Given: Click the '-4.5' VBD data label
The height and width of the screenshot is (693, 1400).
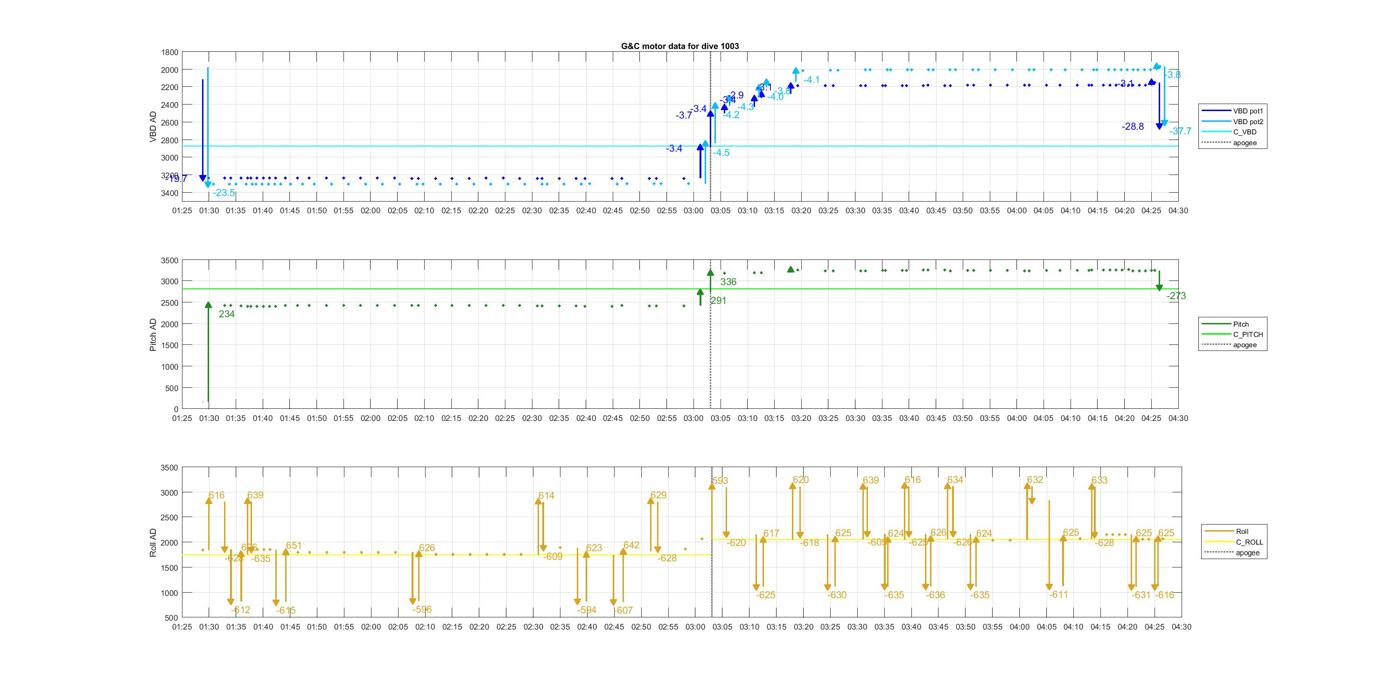Looking at the screenshot, I should (721, 153).
